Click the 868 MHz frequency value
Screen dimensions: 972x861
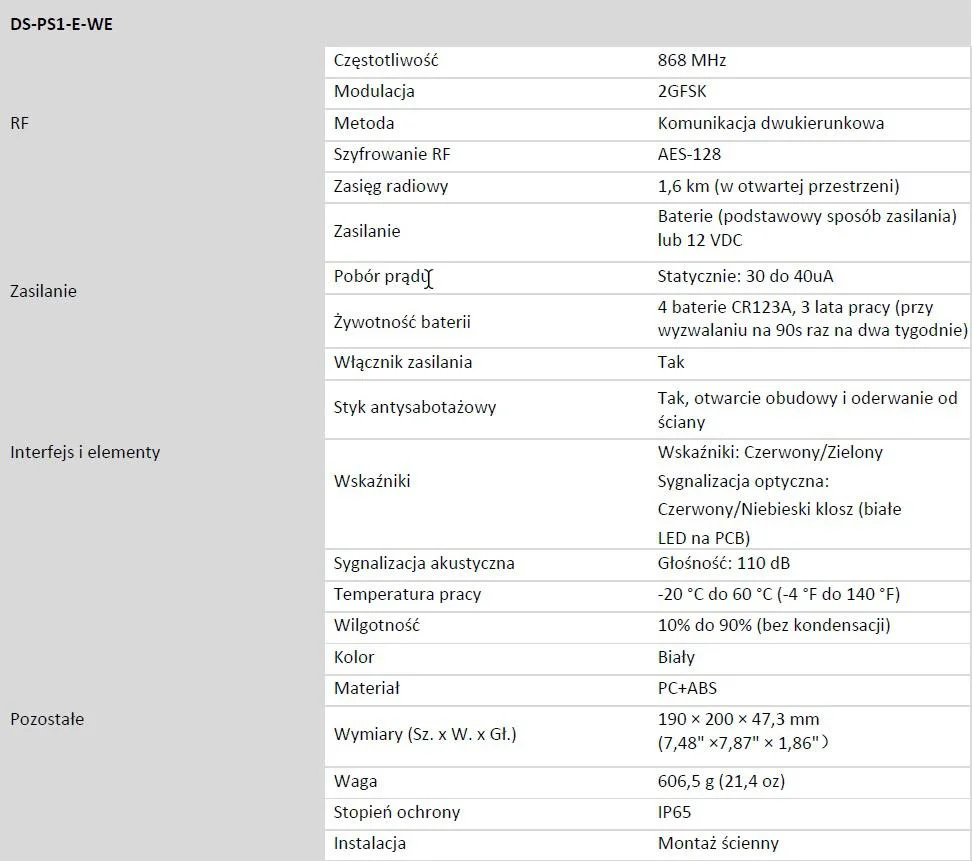pos(692,60)
